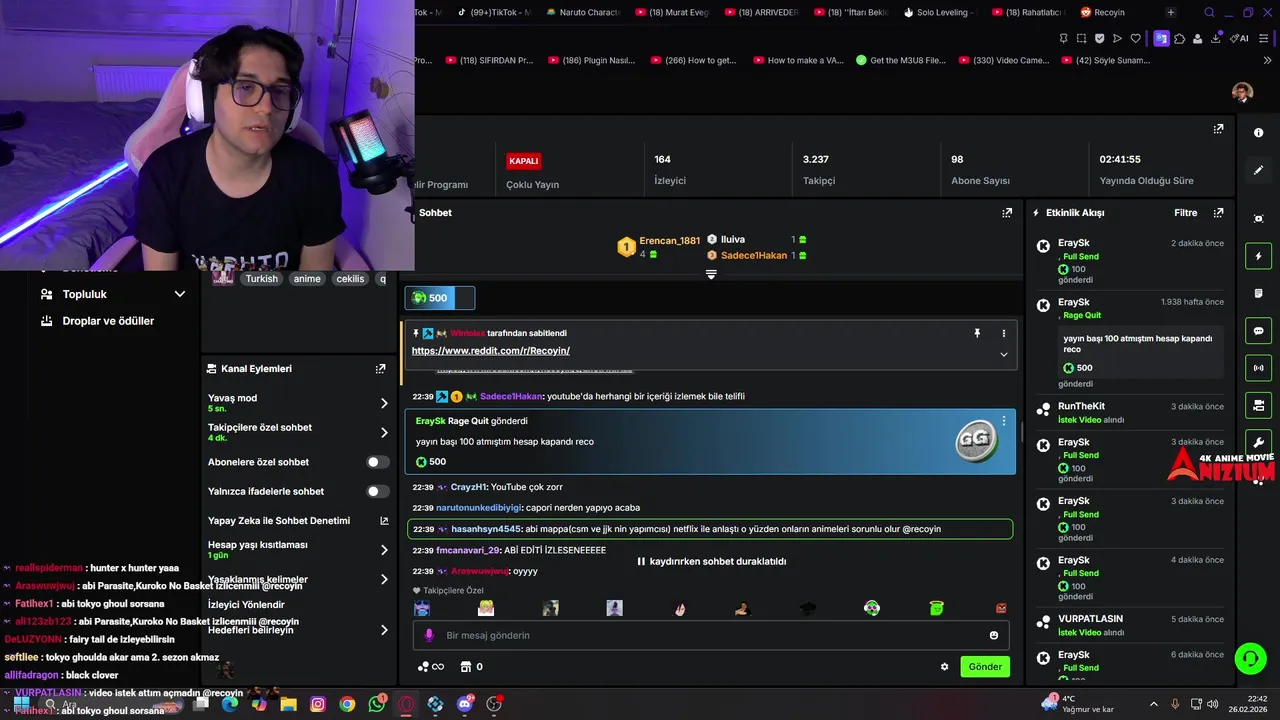Click the pencil edit icon in sidebar
This screenshot has height=720, width=1280.
1258,170
